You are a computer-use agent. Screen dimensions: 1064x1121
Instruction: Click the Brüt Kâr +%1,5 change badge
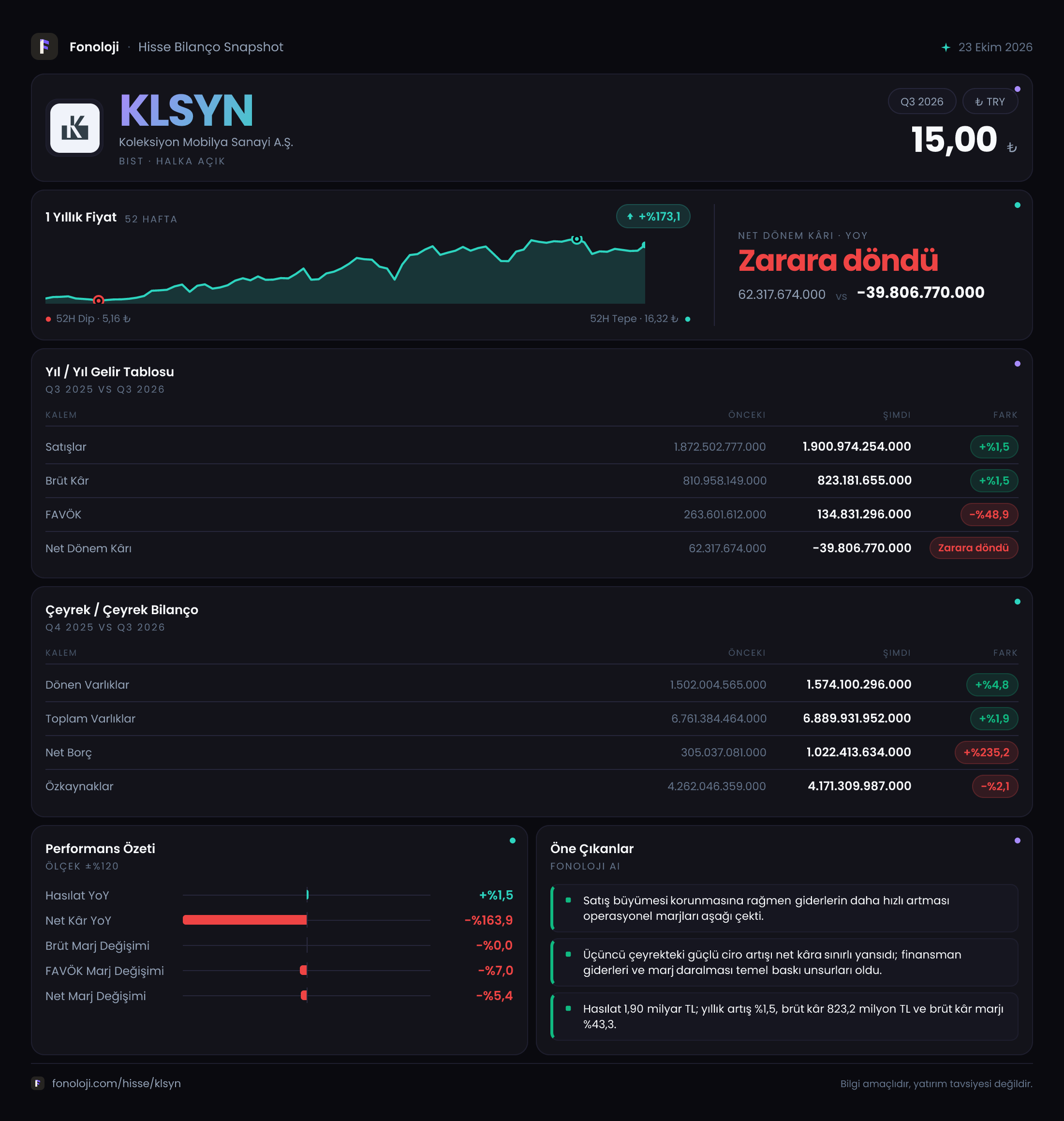tap(994, 480)
